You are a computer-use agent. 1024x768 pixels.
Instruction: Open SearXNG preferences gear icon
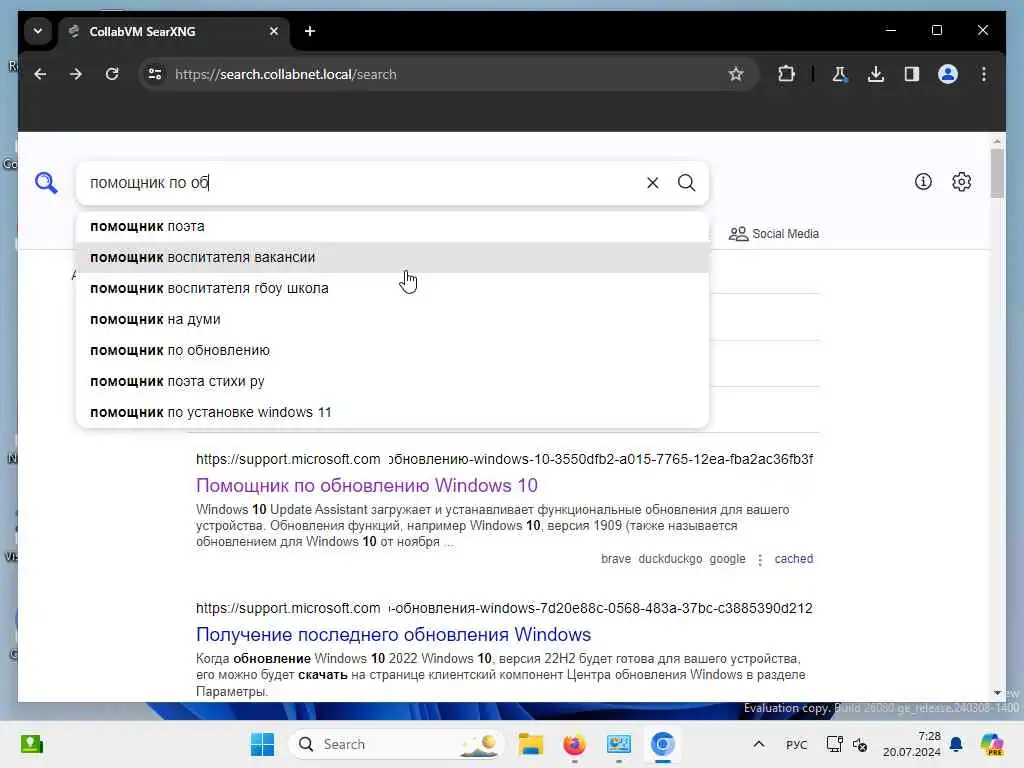click(x=961, y=182)
